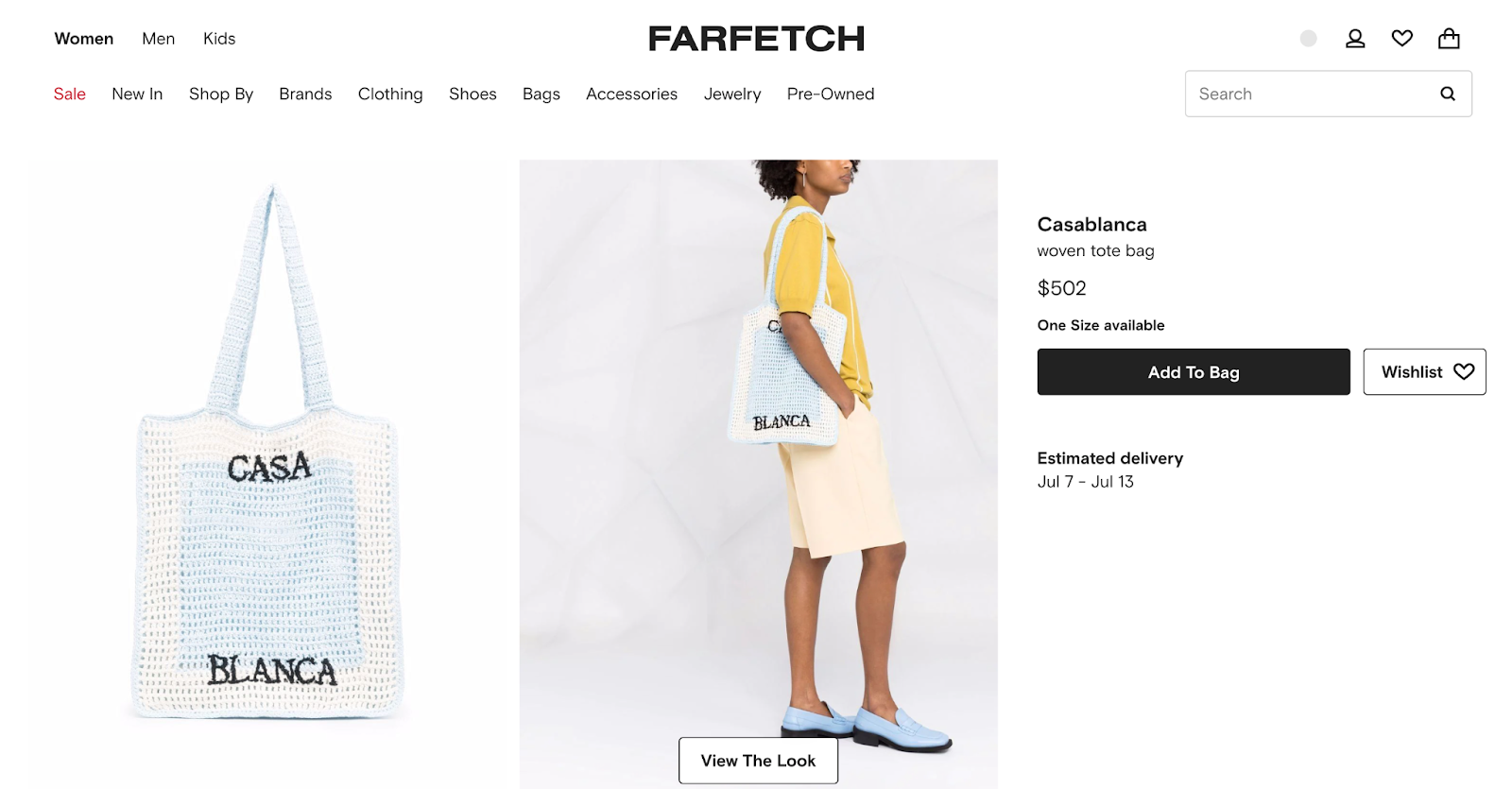Screen dimensions: 1512x789
Task: Click the FARFETCH logo
Action: 756,39
